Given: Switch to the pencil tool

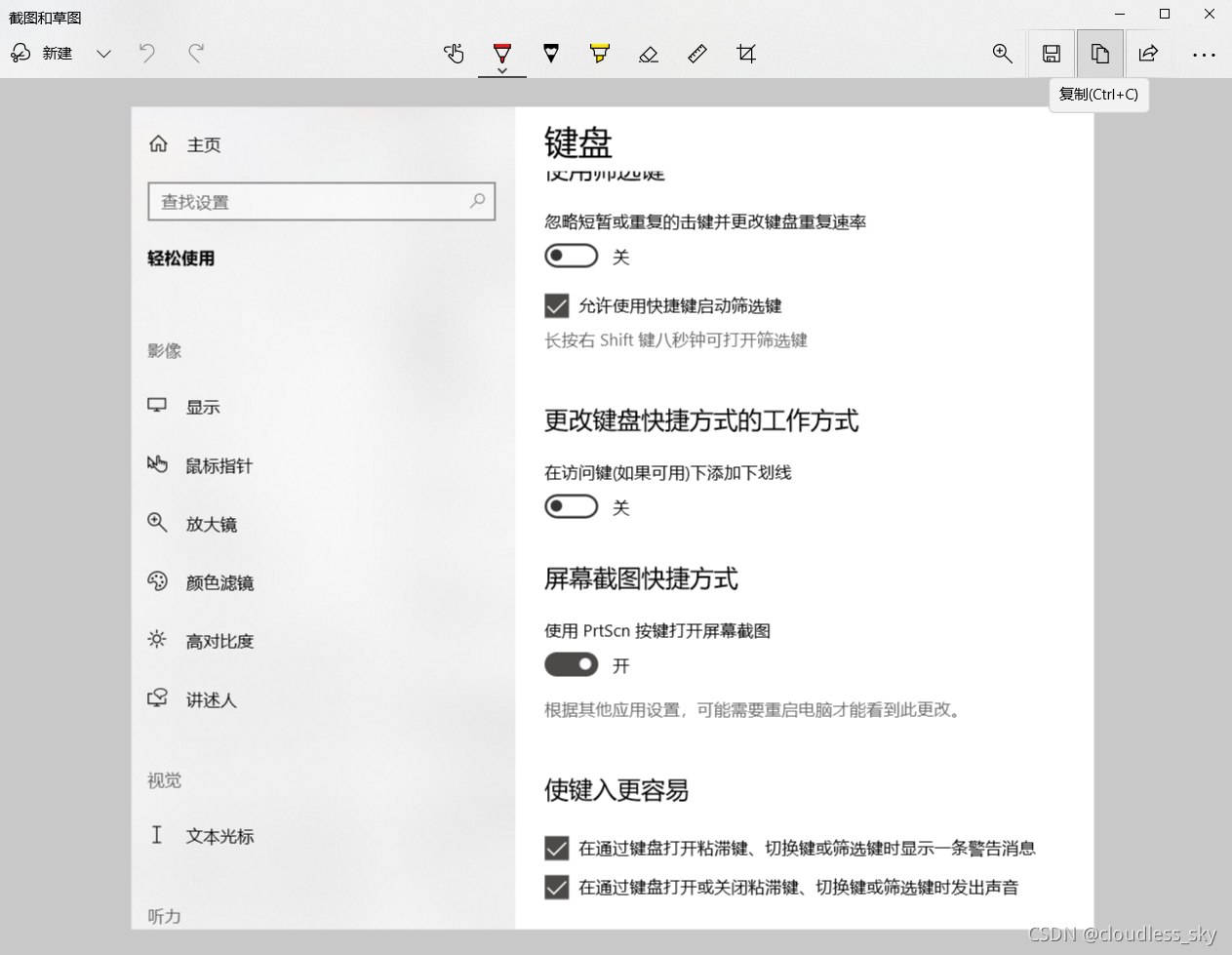Looking at the screenshot, I should (551, 54).
